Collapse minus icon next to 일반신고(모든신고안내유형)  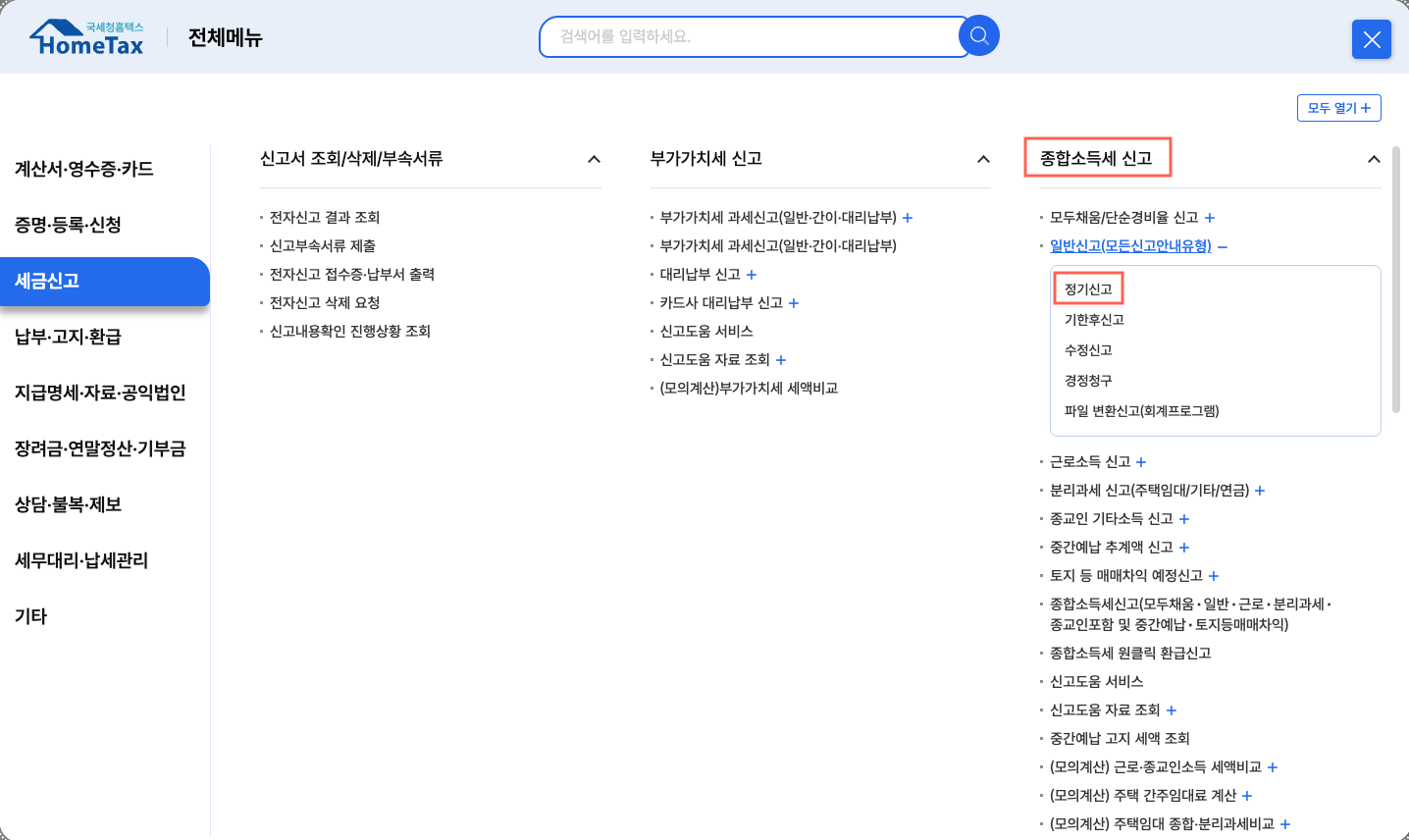[1223, 246]
